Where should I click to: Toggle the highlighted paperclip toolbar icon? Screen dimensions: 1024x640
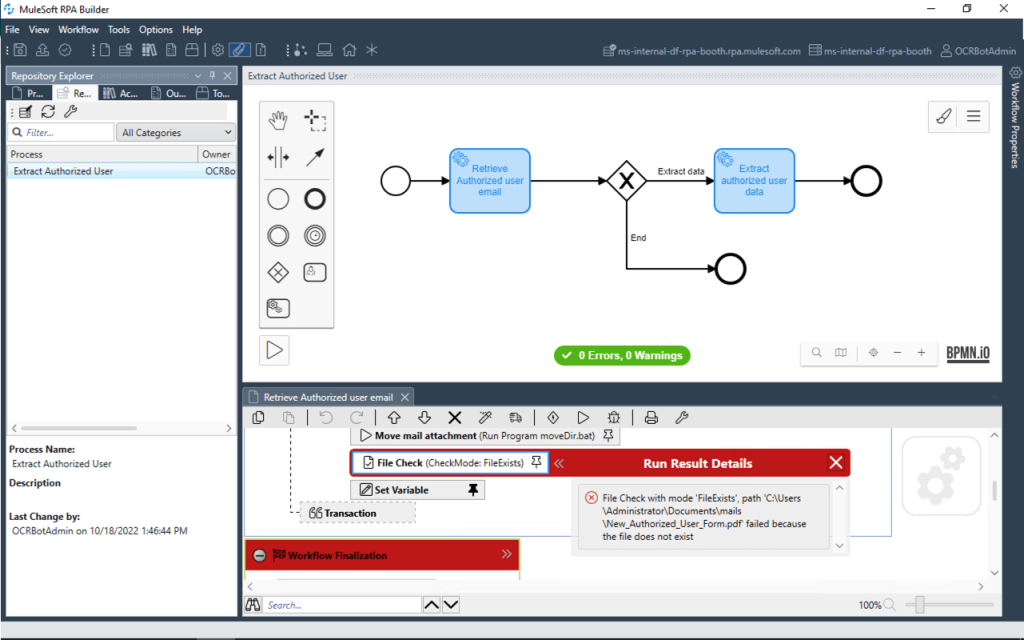tap(239, 50)
